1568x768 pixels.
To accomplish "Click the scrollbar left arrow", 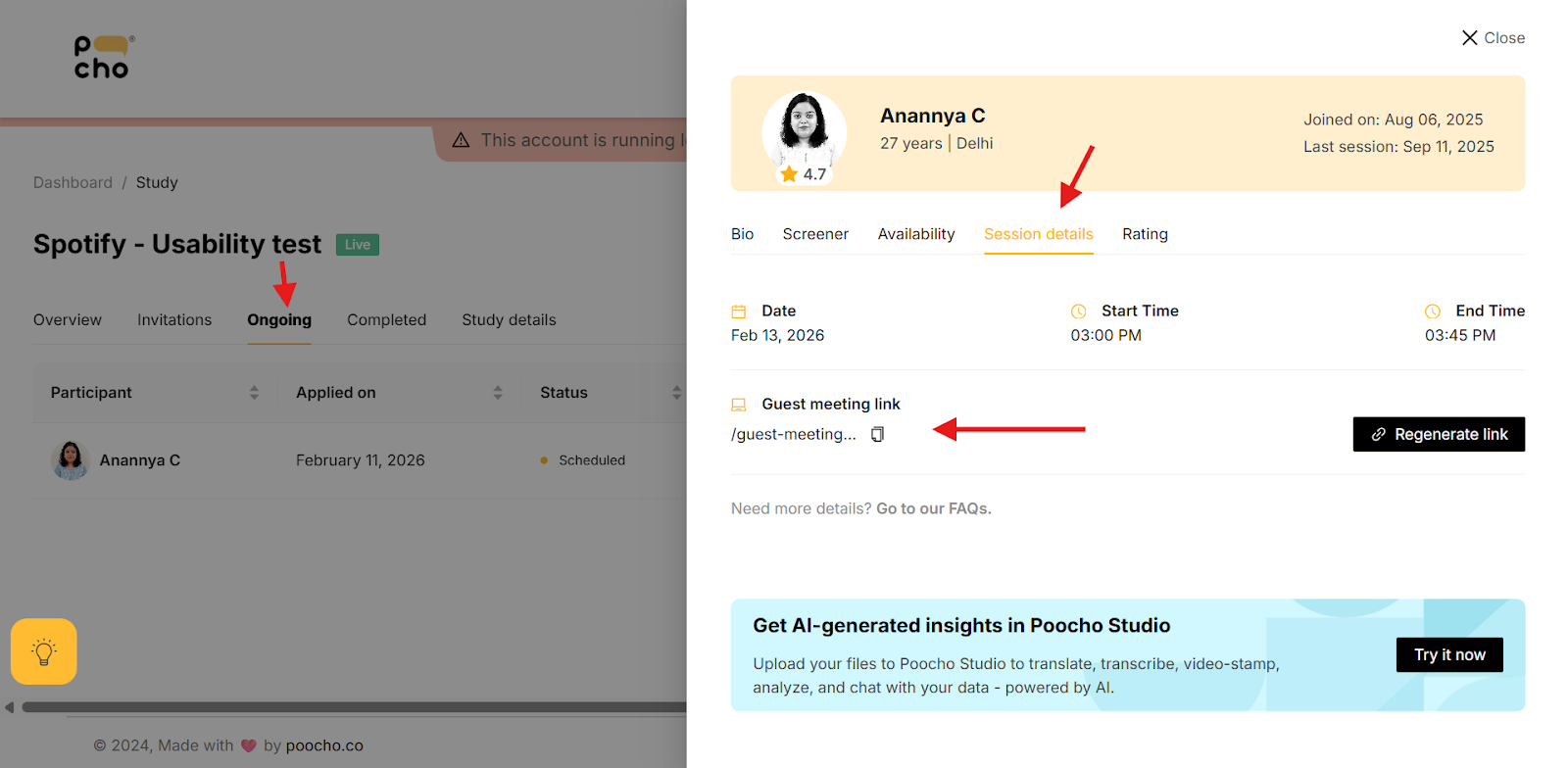I will [x=9, y=707].
